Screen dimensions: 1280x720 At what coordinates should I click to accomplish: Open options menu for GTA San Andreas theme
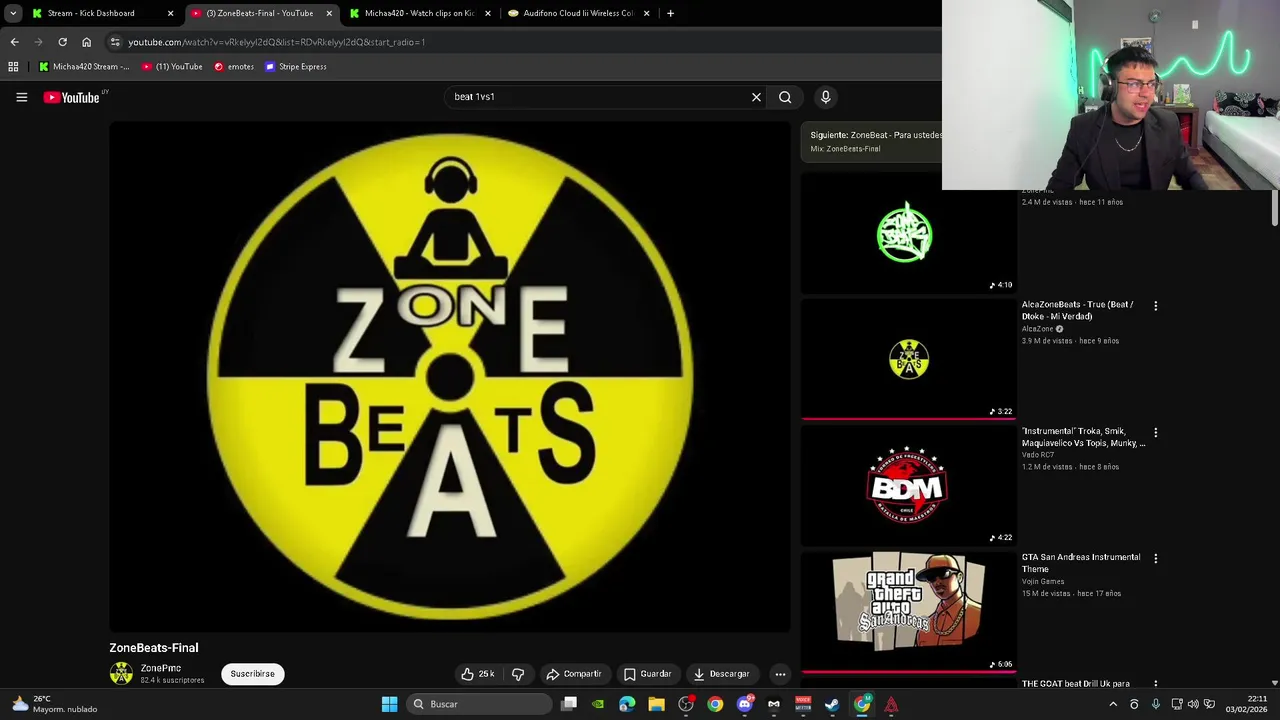pyautogui.click(x=1155, y=559)
